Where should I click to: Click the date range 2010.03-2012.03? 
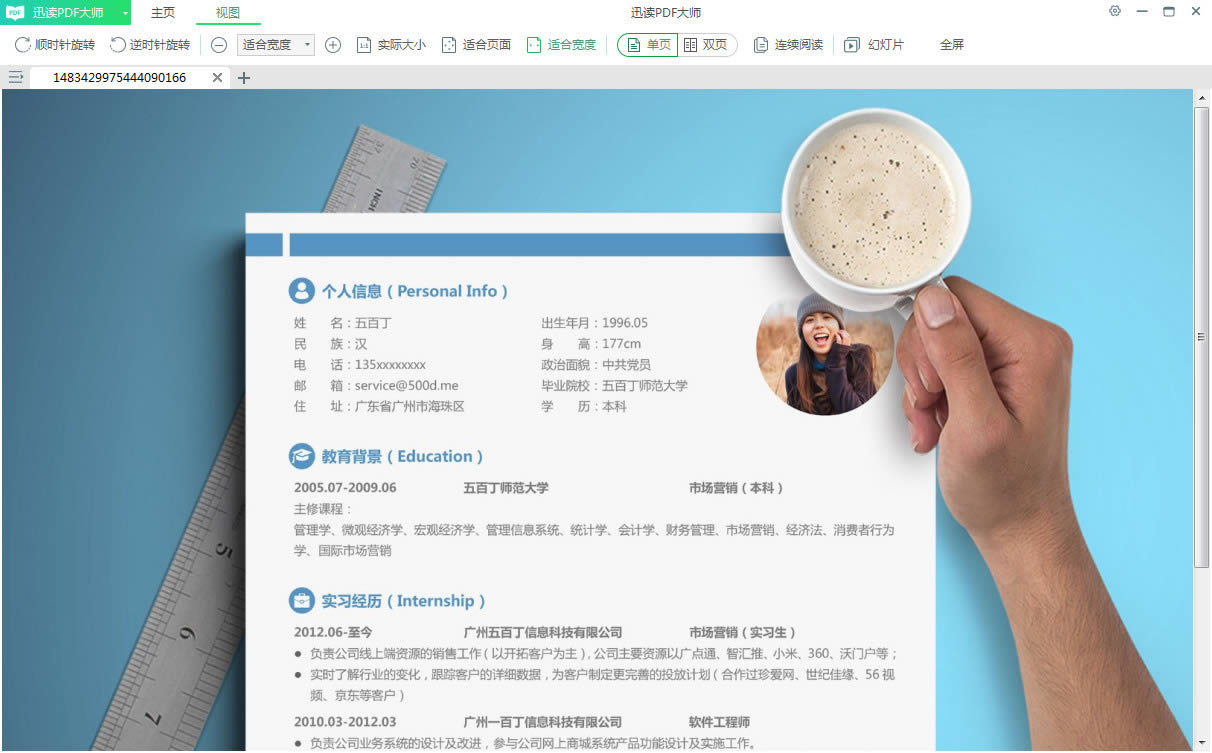click(x=345, y=722)
